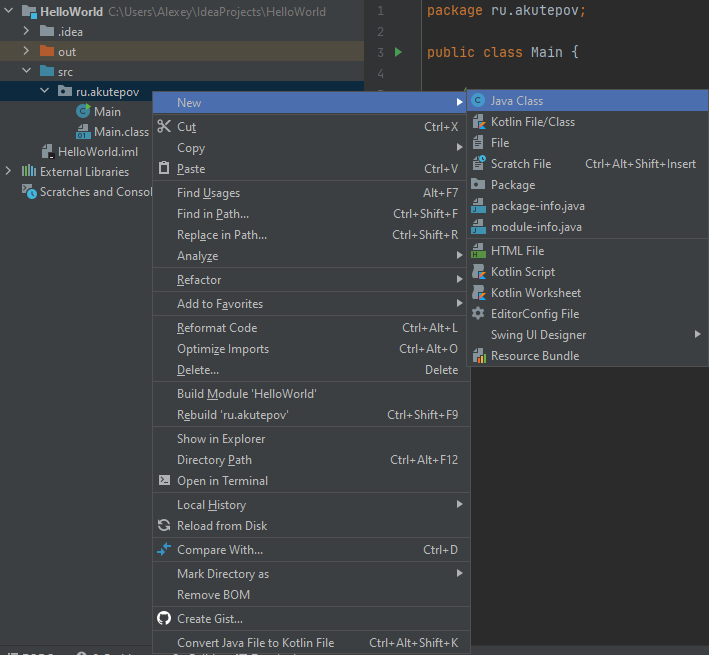Highlight the New menu entry
Image resolution: width=709 pixels, height=655 pixels.
(312, 103)
